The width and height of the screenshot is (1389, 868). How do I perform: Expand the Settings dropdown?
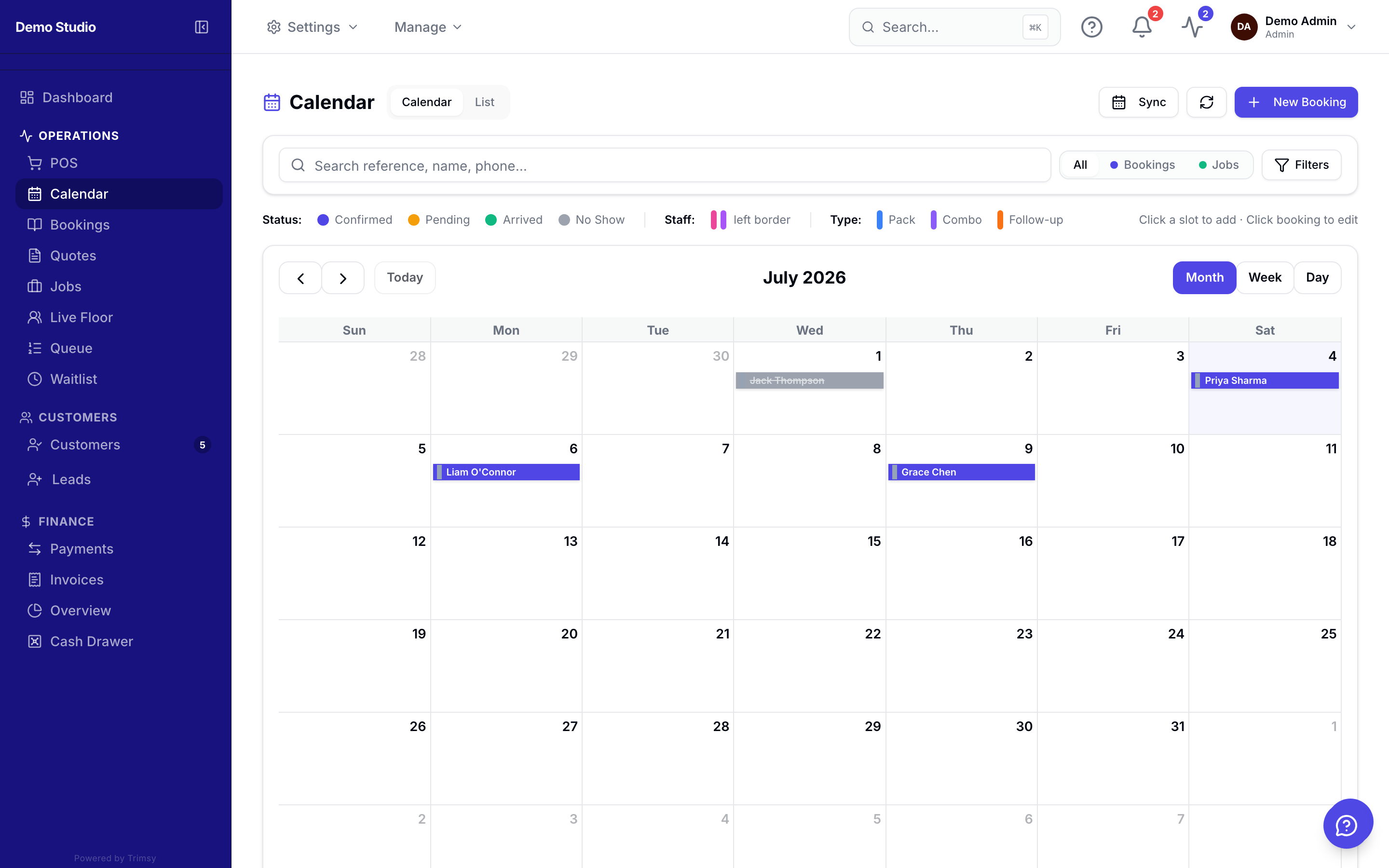tap(313, 27)
